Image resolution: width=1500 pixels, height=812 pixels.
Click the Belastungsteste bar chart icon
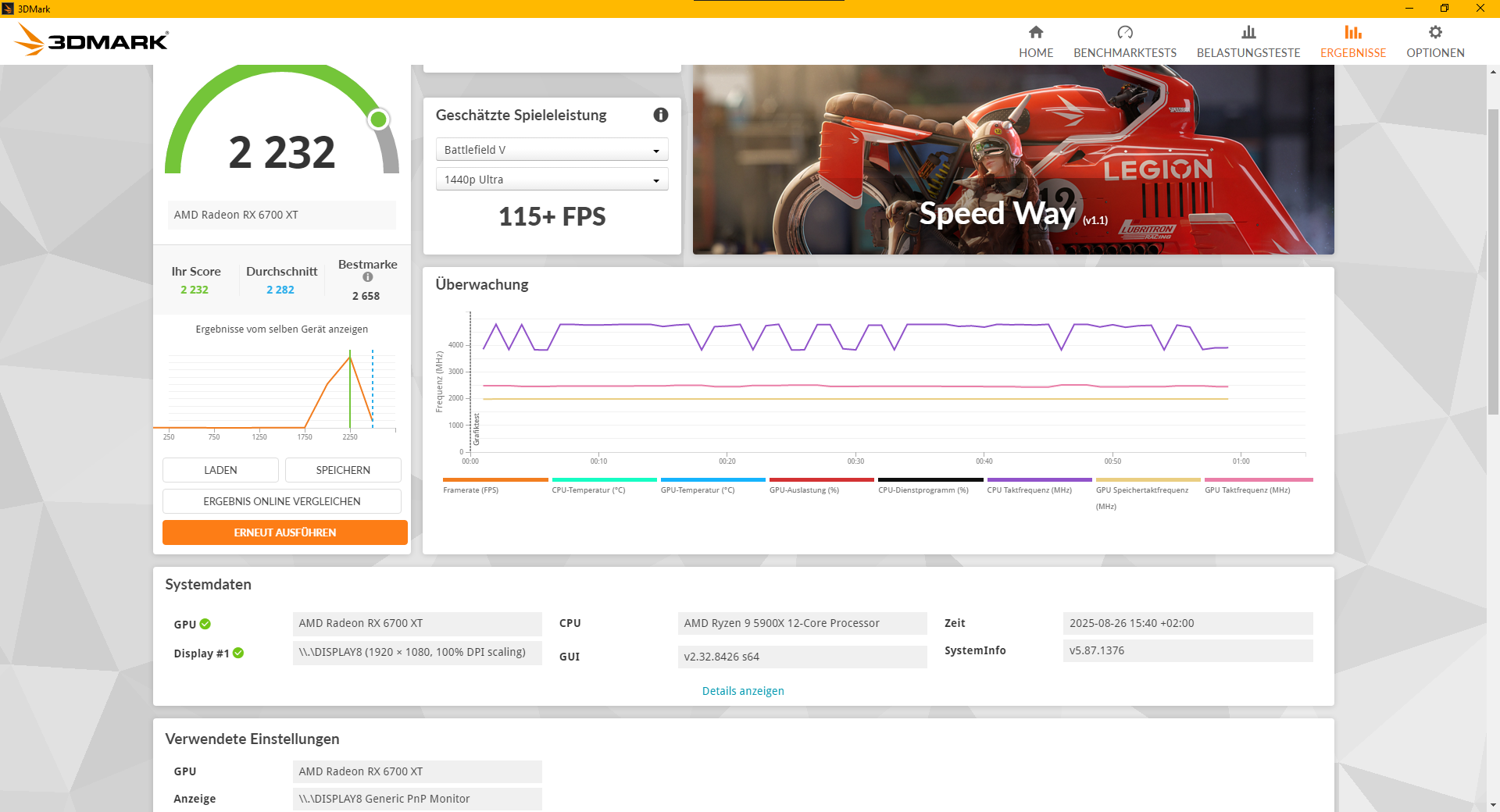tap(1248, 32)
